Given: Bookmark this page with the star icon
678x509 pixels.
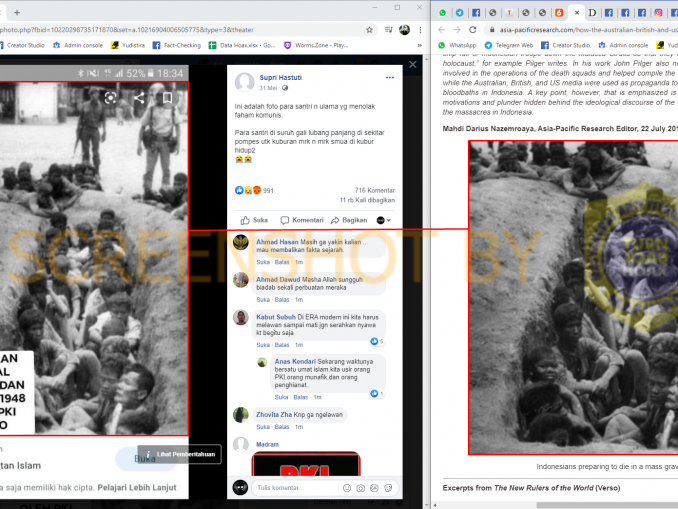Looking at the screenshot, I should point(369,30).
